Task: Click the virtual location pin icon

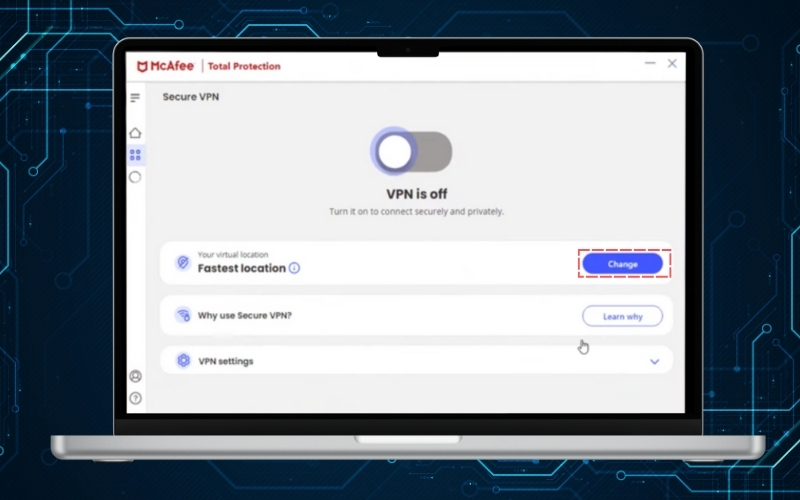Action: point(183,262)
